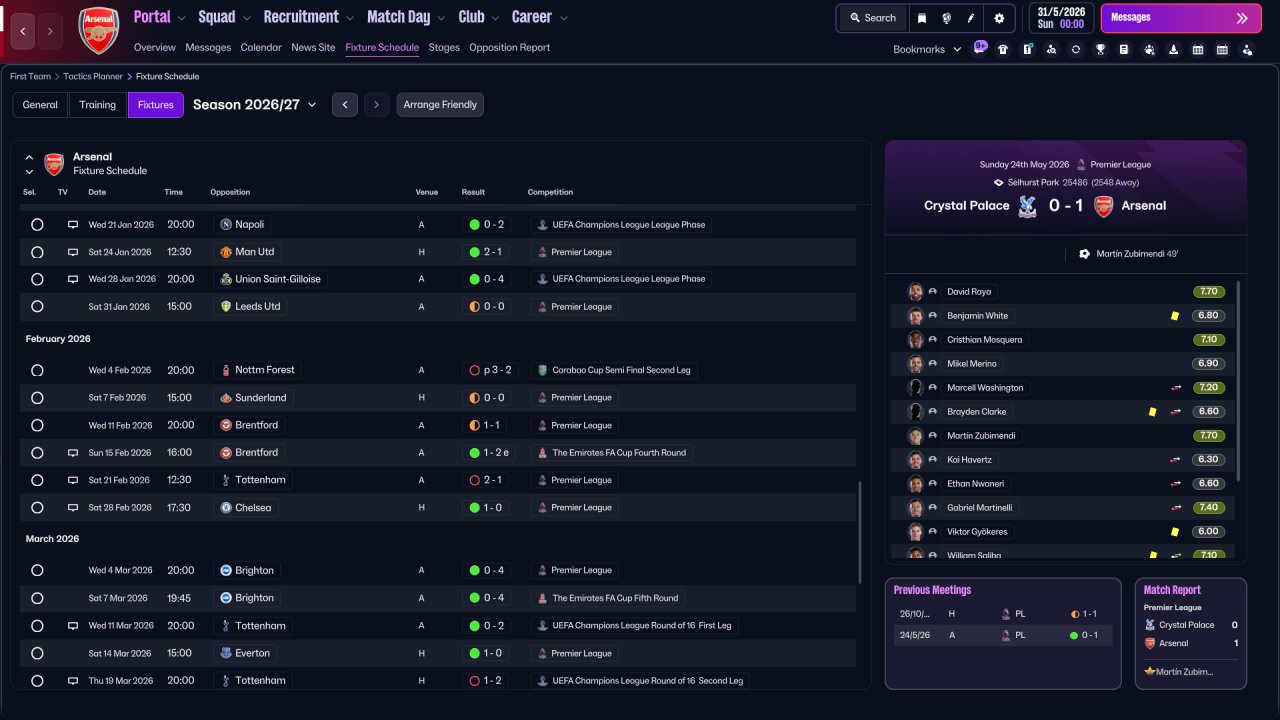The height and width of the screenshot is (720, 1280).
Task: Open settings via the gear icon
Action: click(999, 18)
